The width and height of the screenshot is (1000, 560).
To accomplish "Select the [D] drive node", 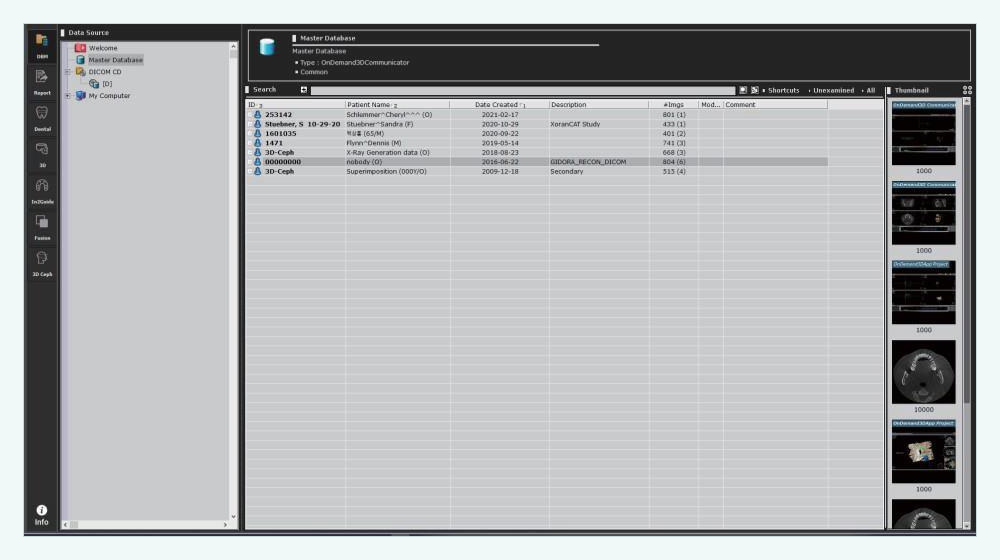I will click(x=107, y=84).
